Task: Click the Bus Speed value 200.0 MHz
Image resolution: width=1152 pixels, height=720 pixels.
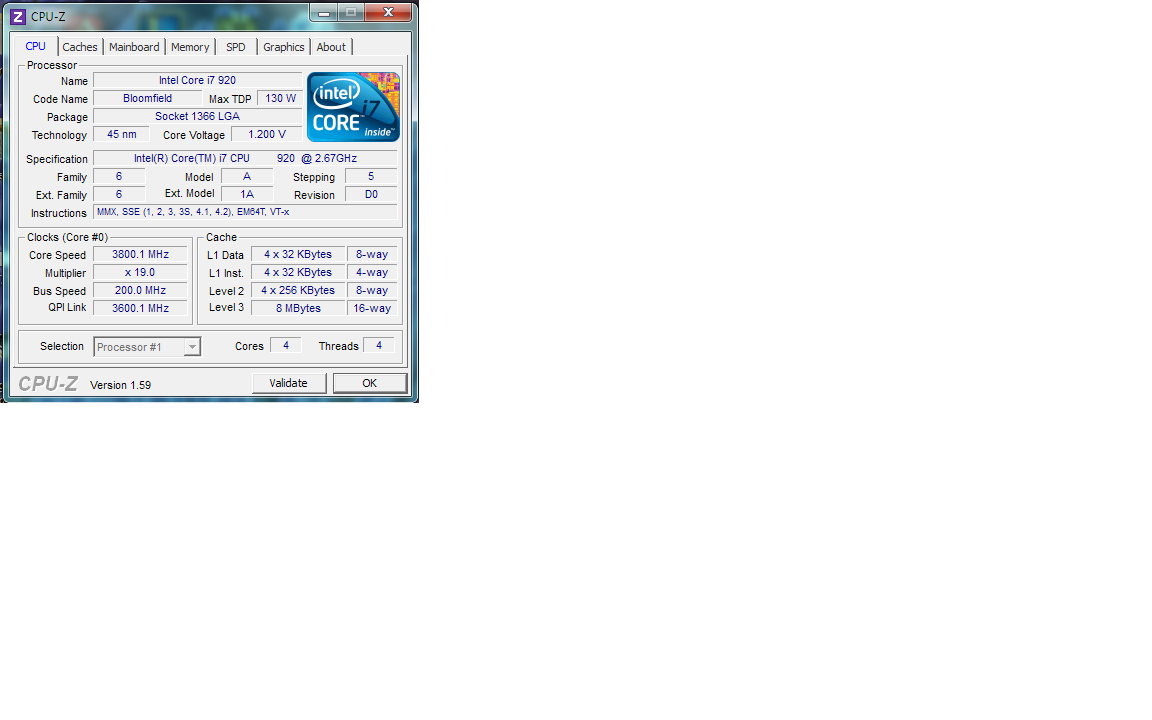Action: tap(140, 290)
